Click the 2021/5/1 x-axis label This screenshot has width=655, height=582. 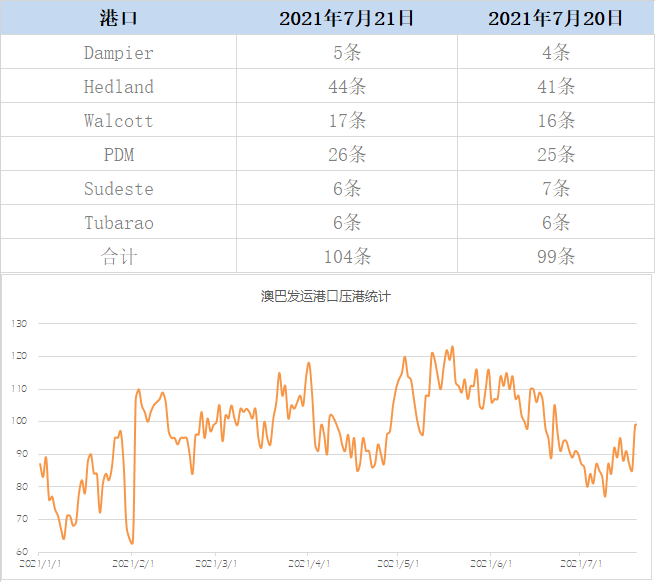398,564
